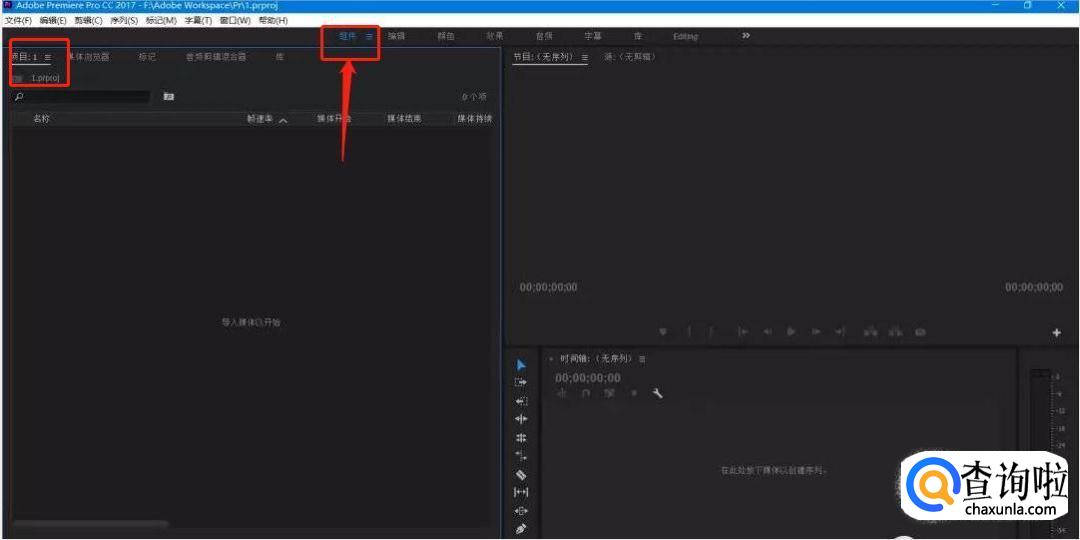The height and width of the screenshot is (540, 1080).
Task: Click the project panel horizontal scrollbar
Action: [90, 523]
